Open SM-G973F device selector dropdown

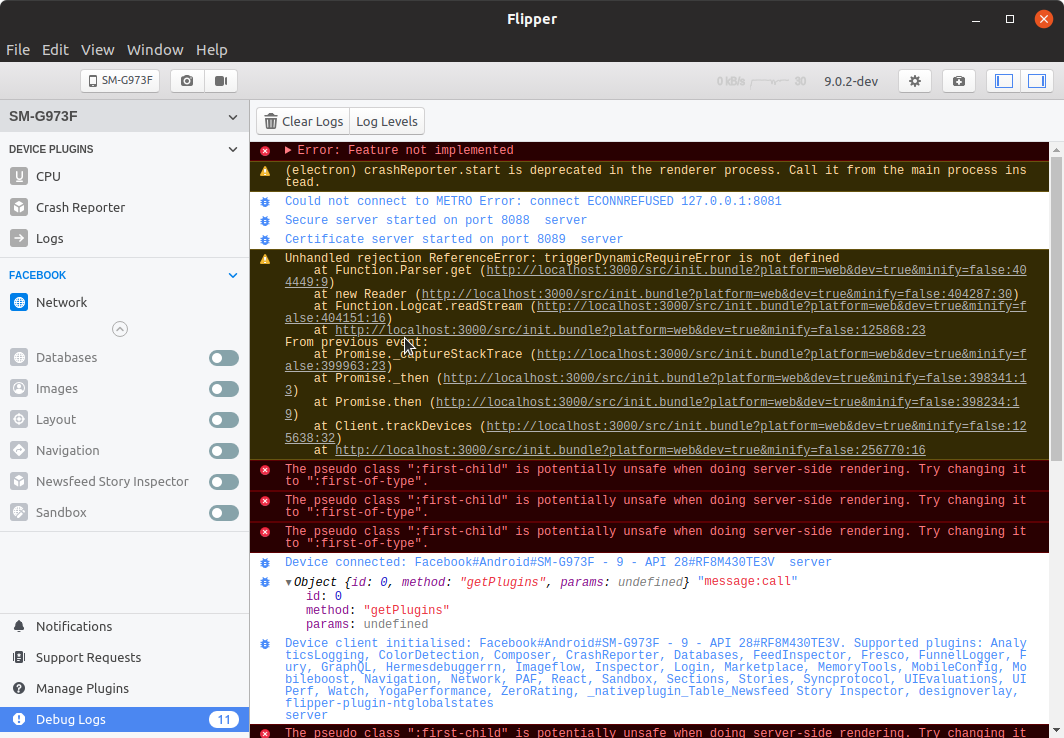tap(120, 81)
